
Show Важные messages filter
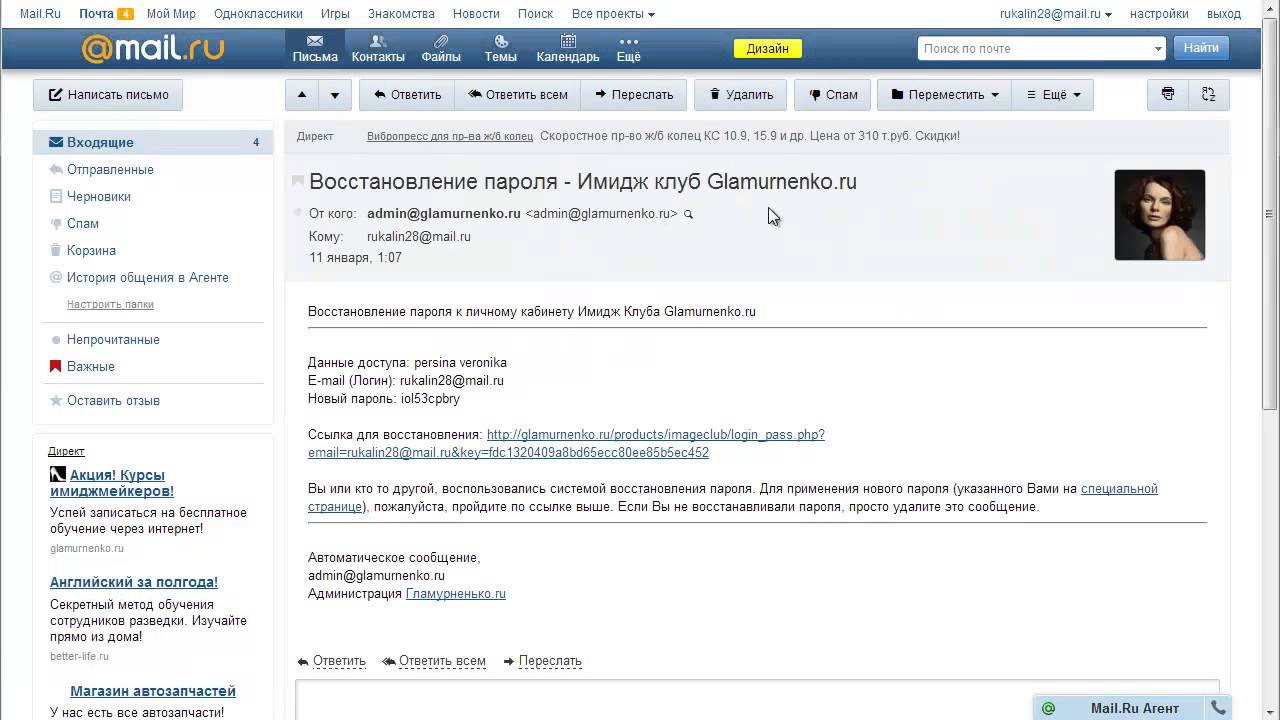point(91,366)
